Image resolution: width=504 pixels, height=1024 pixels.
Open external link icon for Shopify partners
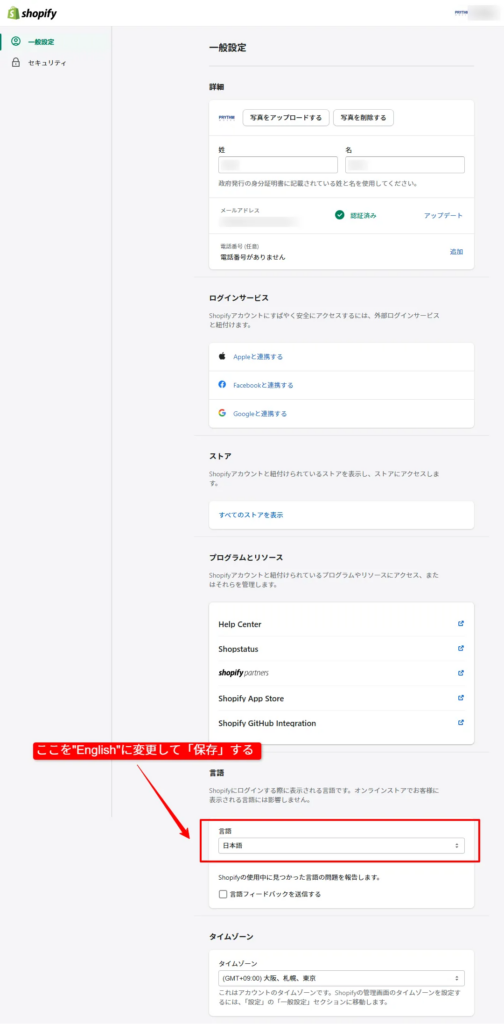[x=461, y=673]
